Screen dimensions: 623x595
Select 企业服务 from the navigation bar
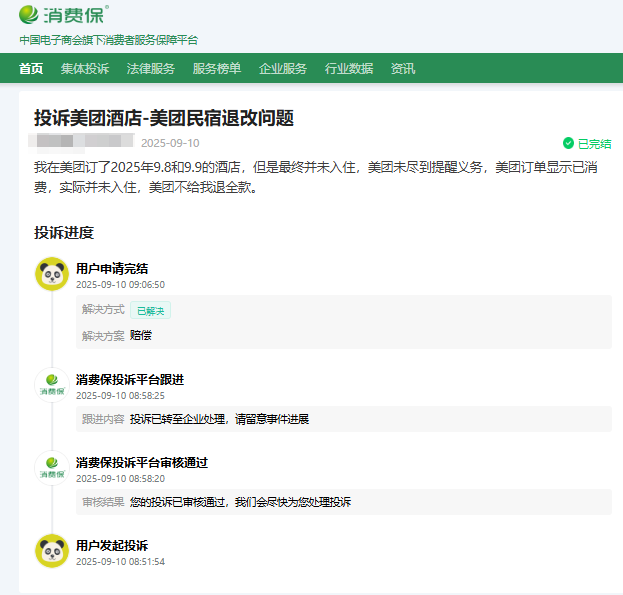pos(283,69)
